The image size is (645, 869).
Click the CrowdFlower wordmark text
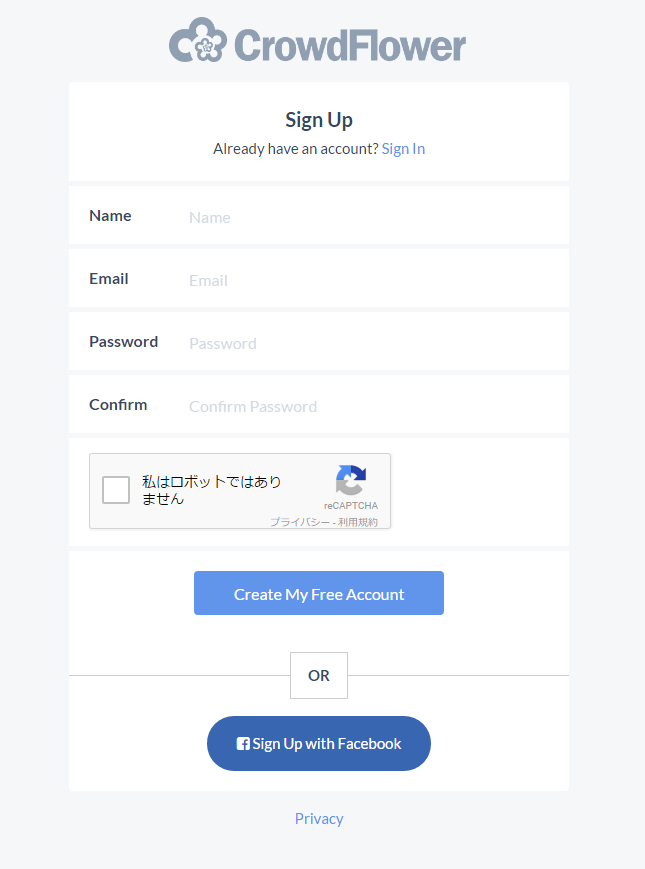pyautogui.click(x=350, y=46)
